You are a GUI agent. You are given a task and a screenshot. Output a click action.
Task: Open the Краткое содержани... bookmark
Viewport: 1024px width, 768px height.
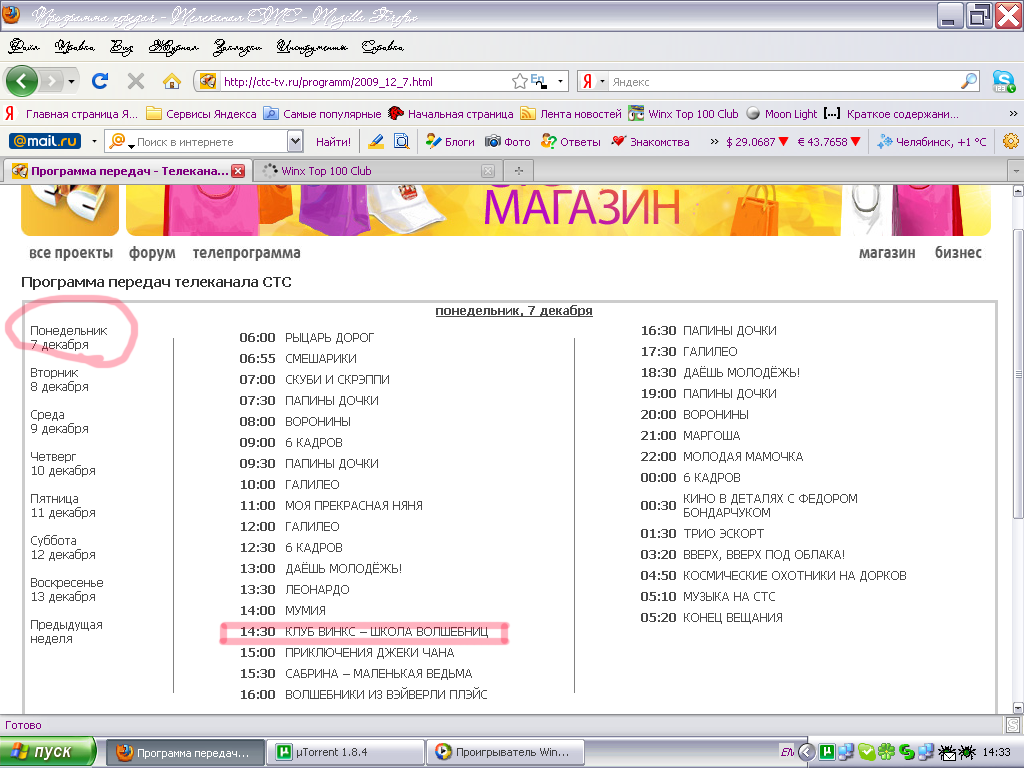click(x=891, y=114)
